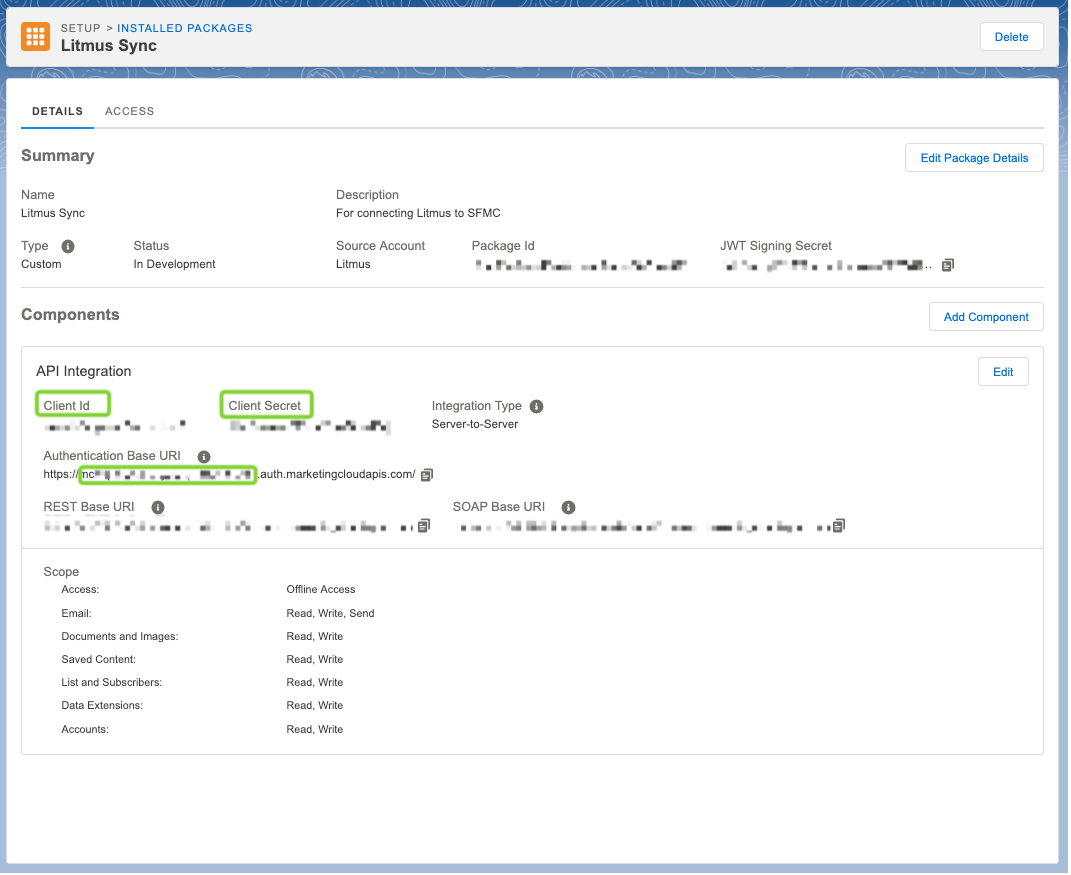Click the Integration Type info icon
The width and height of the screenshot is (1071, 875).
pyautogui.click(x=536, y=405)
